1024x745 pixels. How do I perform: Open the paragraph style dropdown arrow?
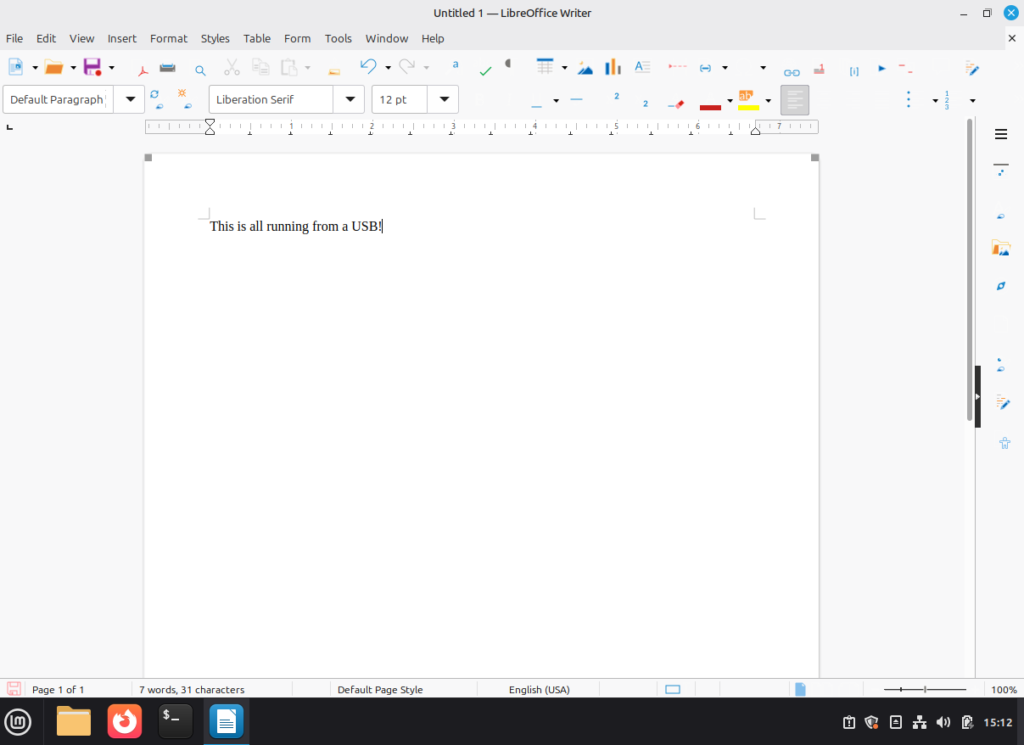(x=130, y=100)
